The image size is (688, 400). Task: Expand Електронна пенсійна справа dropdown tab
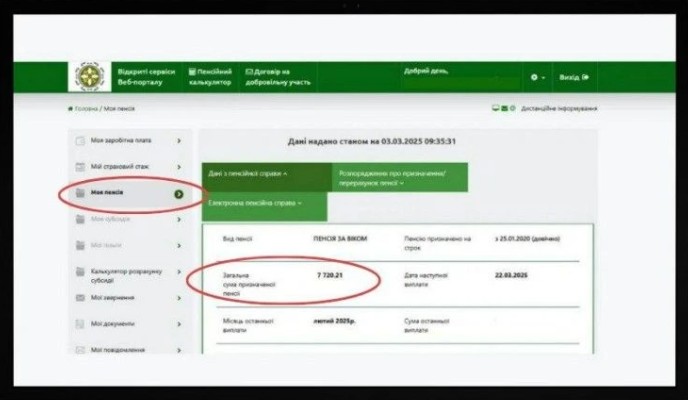[x=254, y=203]
